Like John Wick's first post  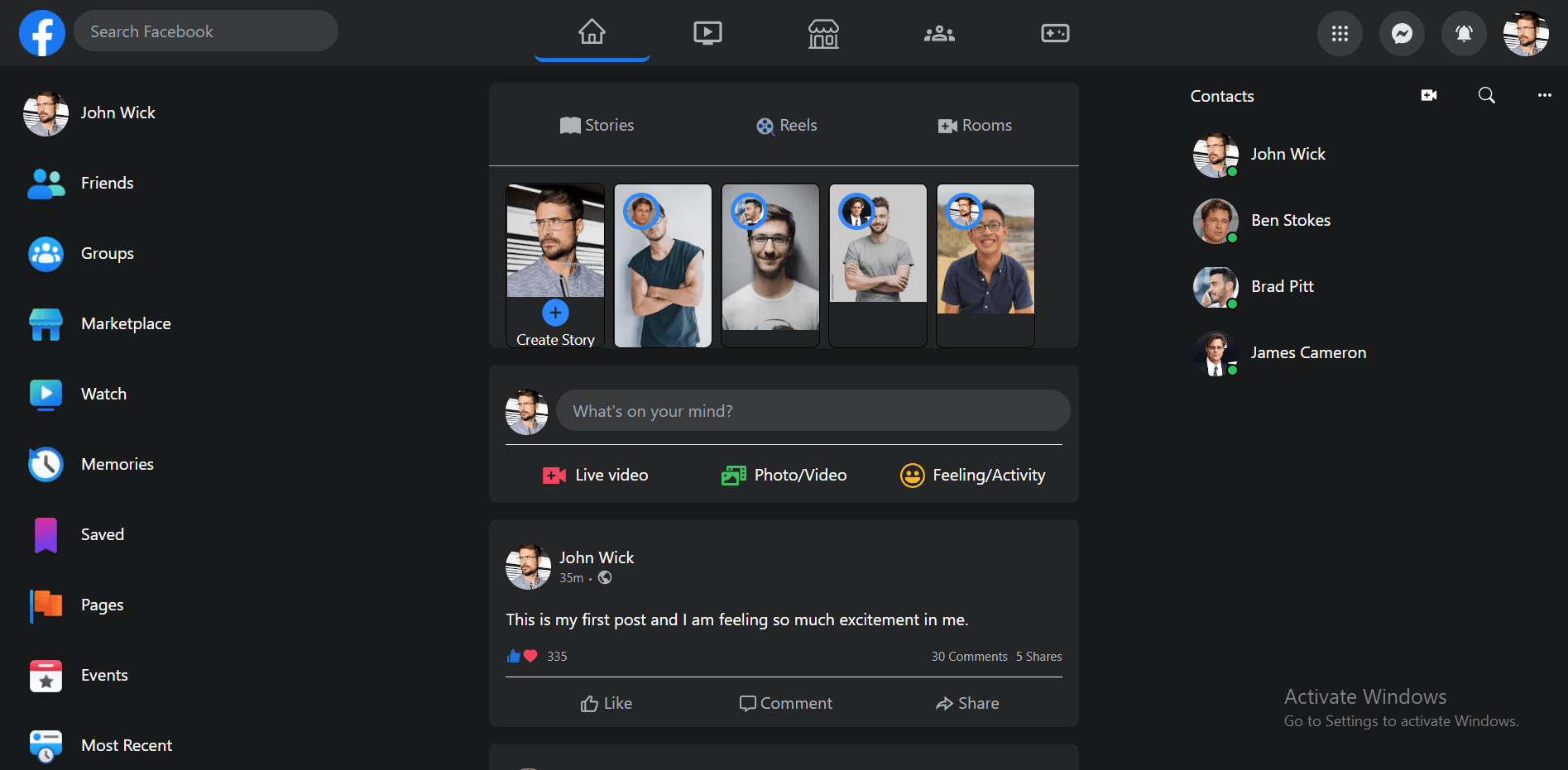click(x=607, y=703)
